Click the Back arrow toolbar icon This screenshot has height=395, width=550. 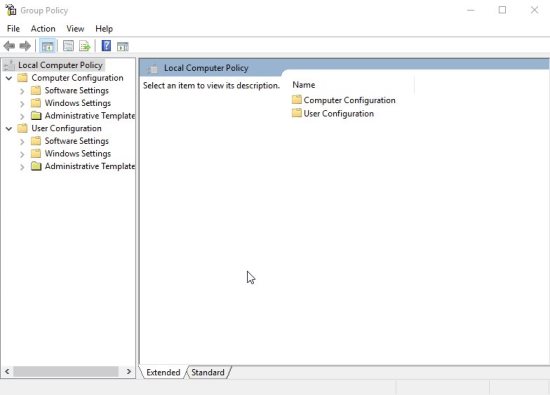pos(9,46)
